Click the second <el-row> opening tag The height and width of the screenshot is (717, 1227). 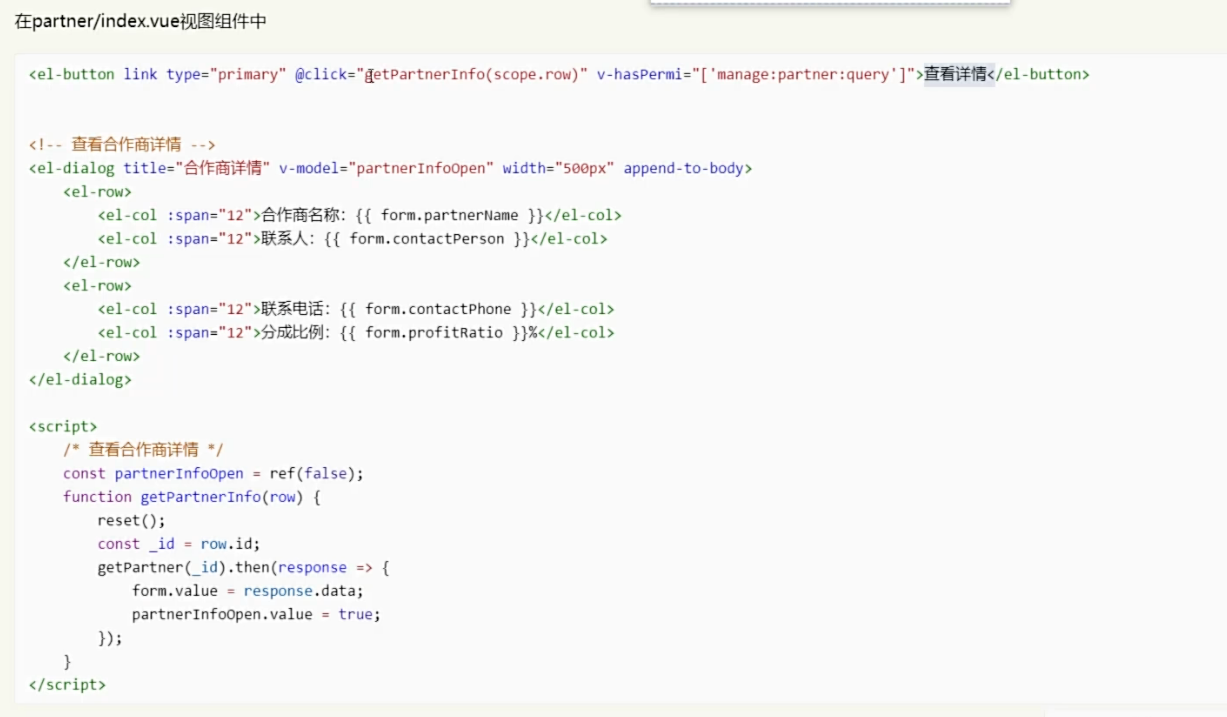(97, 286)
